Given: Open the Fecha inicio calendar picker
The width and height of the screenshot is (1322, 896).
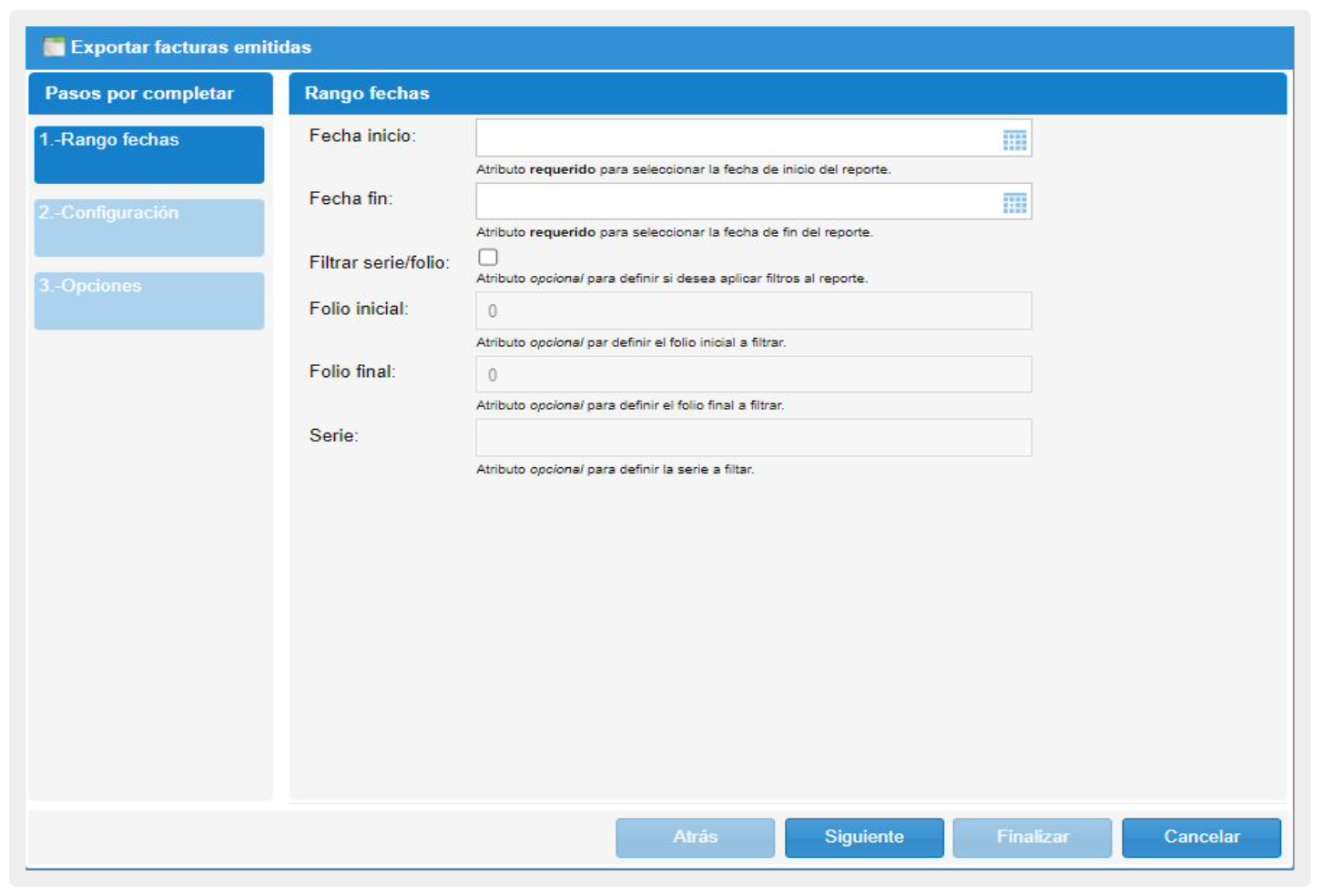Looking at the screenshot, I should (x=1014, y=140).
